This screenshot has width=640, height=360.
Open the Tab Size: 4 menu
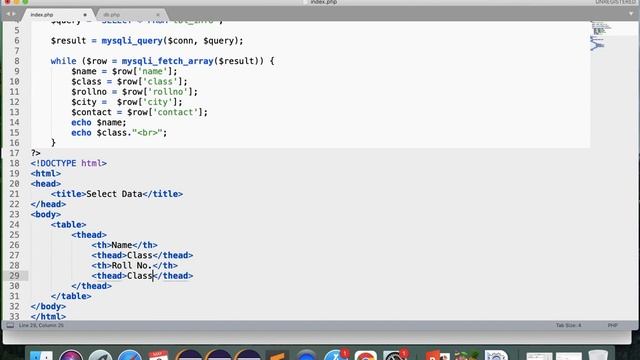coord(568,325)
